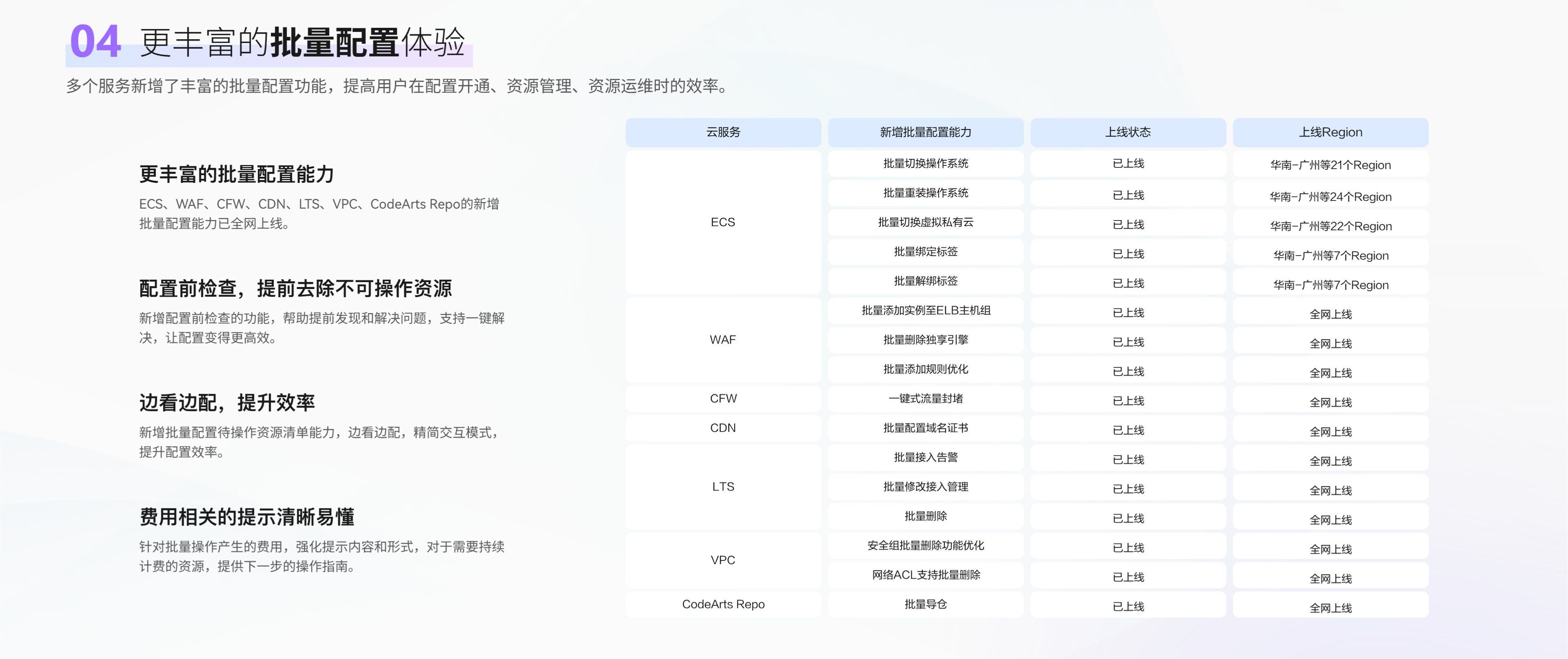
Task: Select the CodeArts Repo service cell
Action: point(722,604)
